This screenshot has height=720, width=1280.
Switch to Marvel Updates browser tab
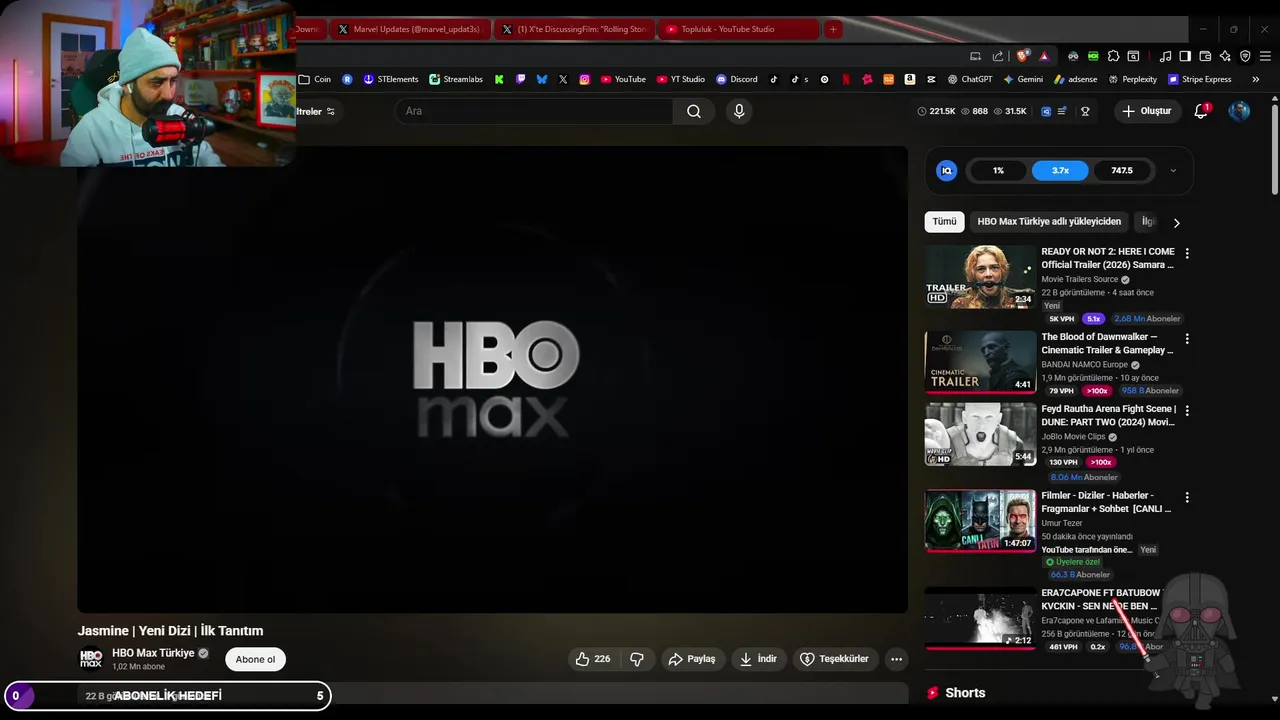410,29
